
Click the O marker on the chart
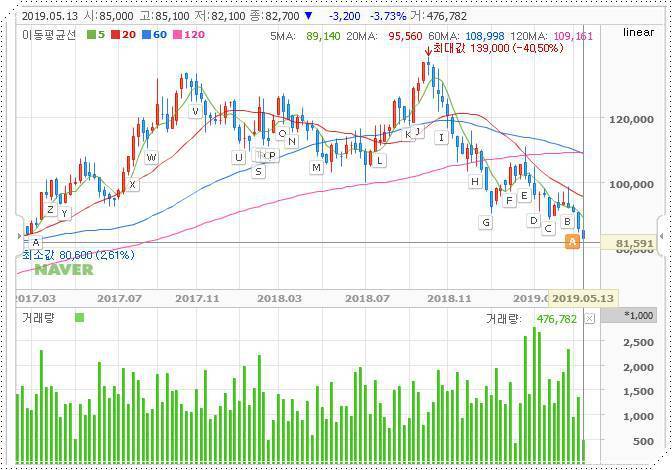(282, 133)
